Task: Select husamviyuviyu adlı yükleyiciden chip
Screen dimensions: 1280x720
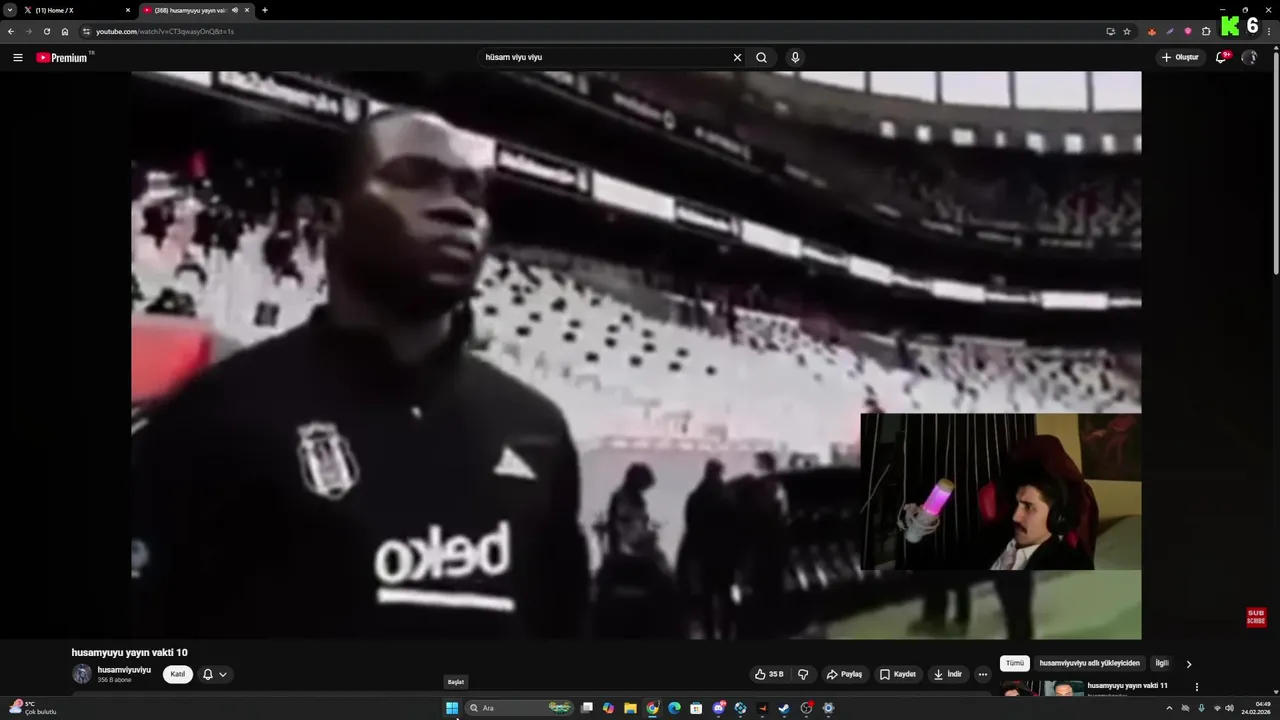Action: 1089,663
